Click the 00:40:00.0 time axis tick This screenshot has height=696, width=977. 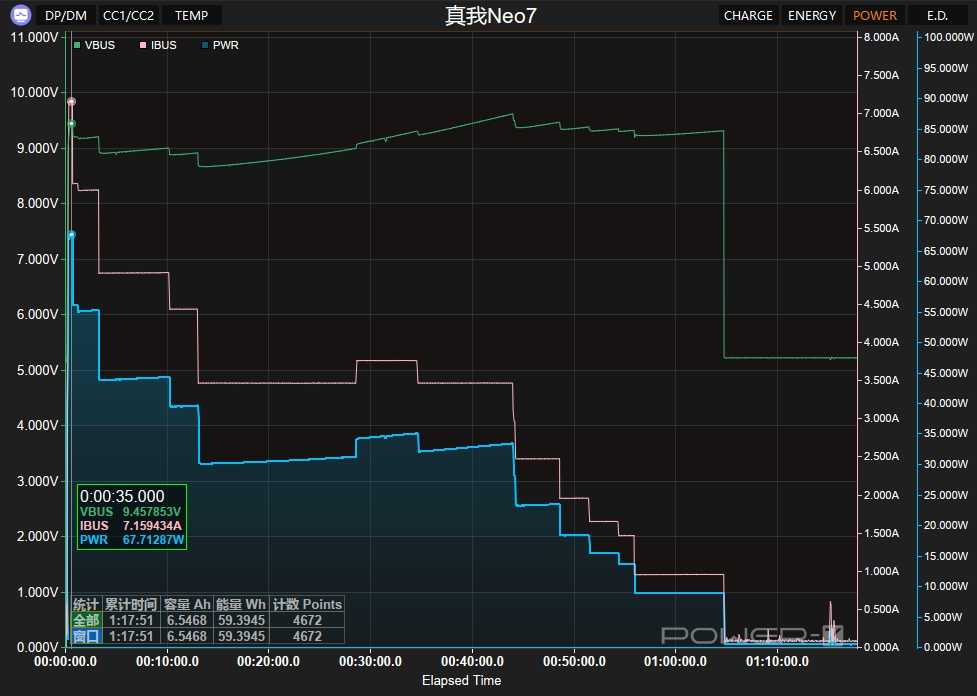point(472,661)
